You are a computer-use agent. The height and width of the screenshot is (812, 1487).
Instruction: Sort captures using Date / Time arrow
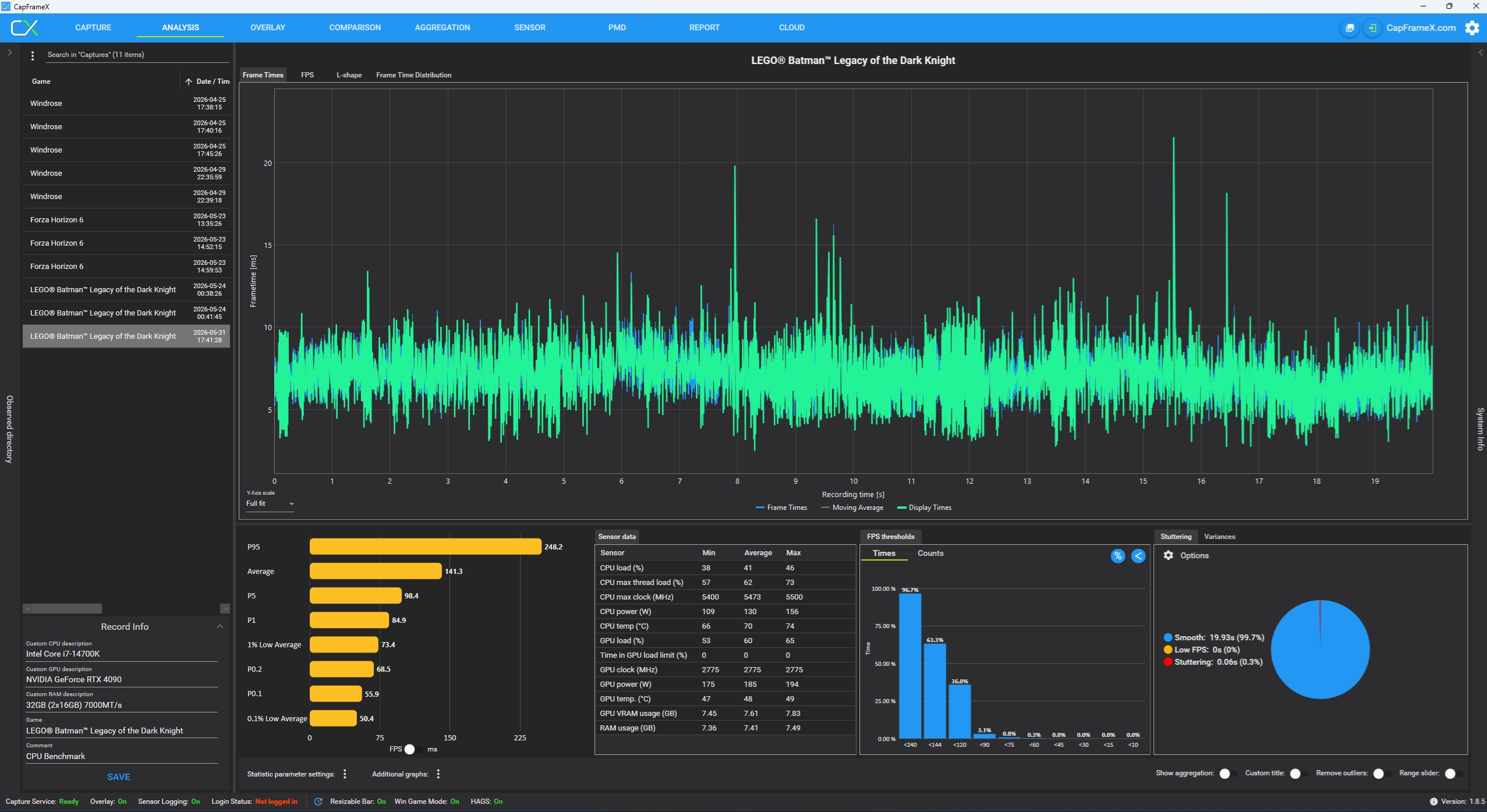[x=189, y=81]
